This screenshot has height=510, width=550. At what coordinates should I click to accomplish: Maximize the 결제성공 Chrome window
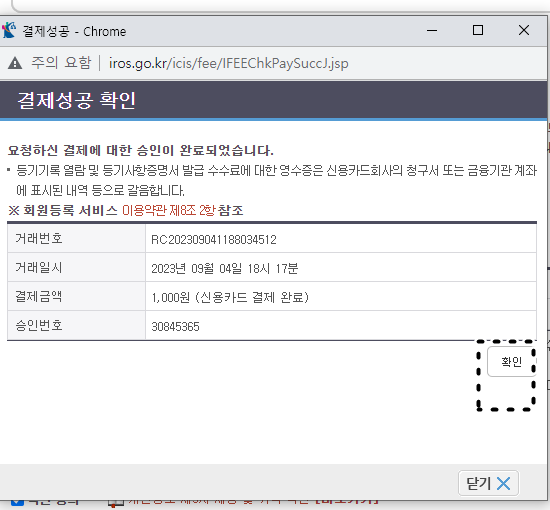pos(478,30)
